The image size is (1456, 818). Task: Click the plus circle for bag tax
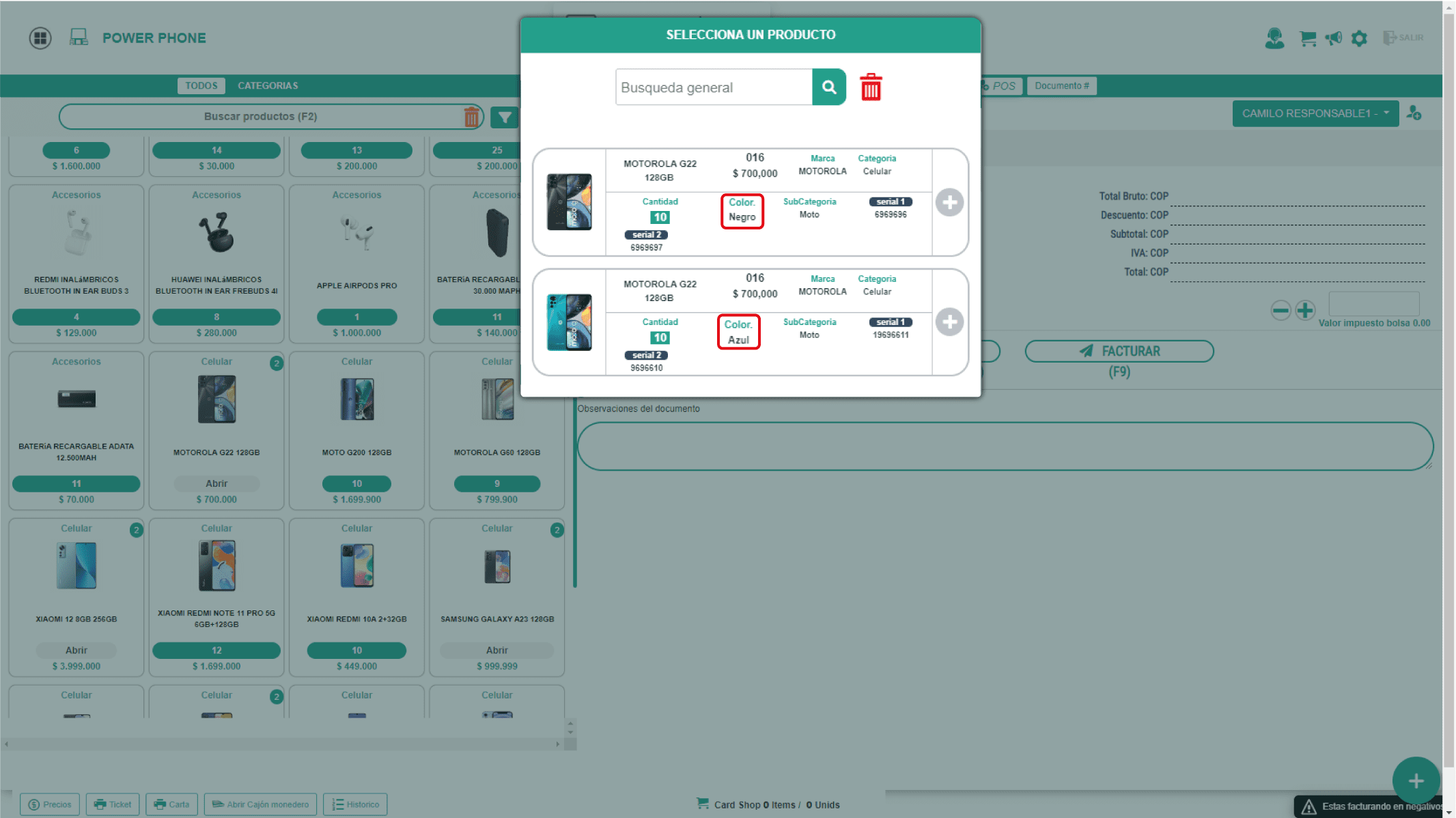click(x=1305, y=311)
